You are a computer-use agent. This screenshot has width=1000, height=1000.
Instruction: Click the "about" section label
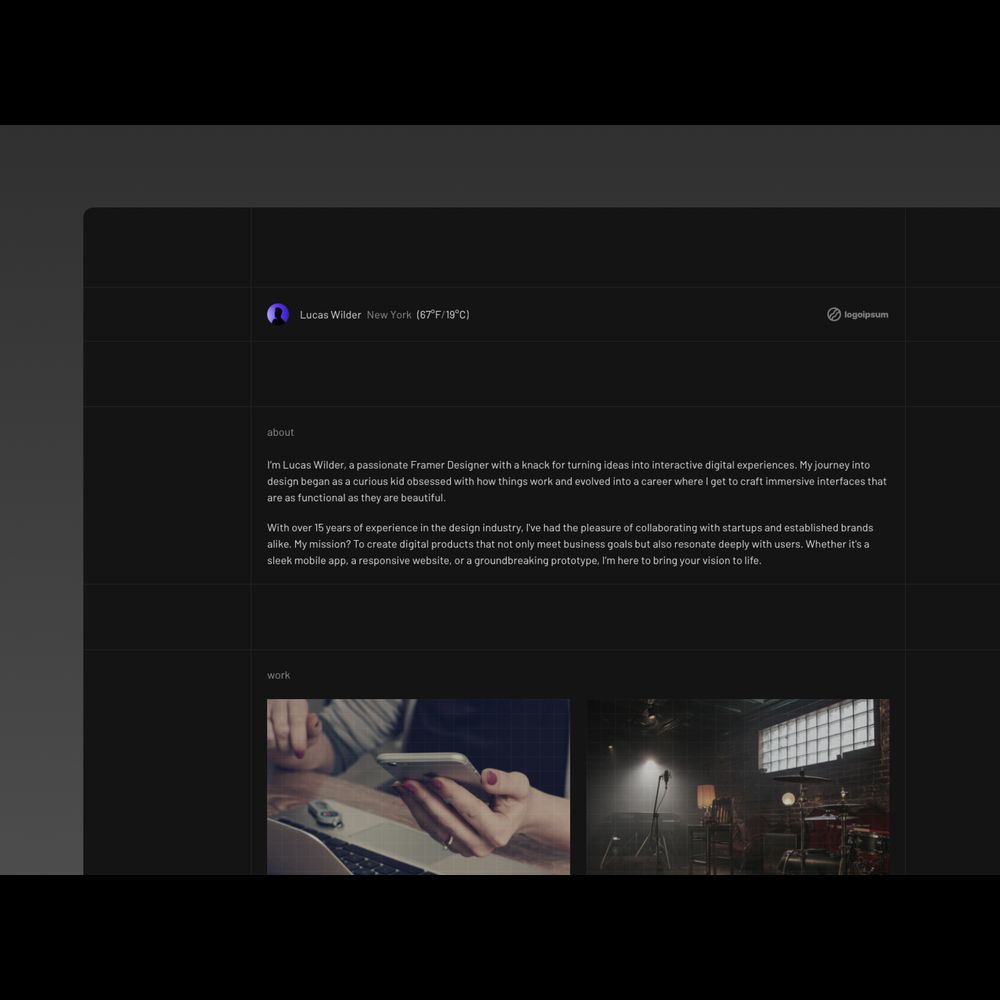point(280,432)
